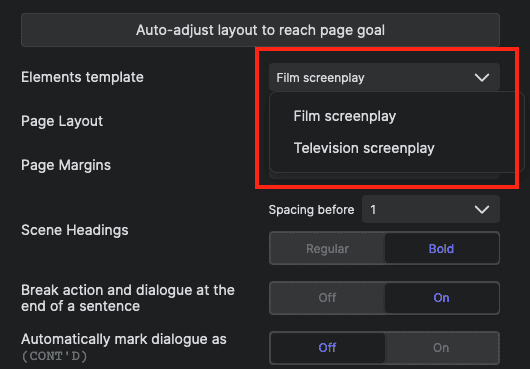Select Film screenplay from the dropdown list
530x369 pixels.
(x=344, y=116)
